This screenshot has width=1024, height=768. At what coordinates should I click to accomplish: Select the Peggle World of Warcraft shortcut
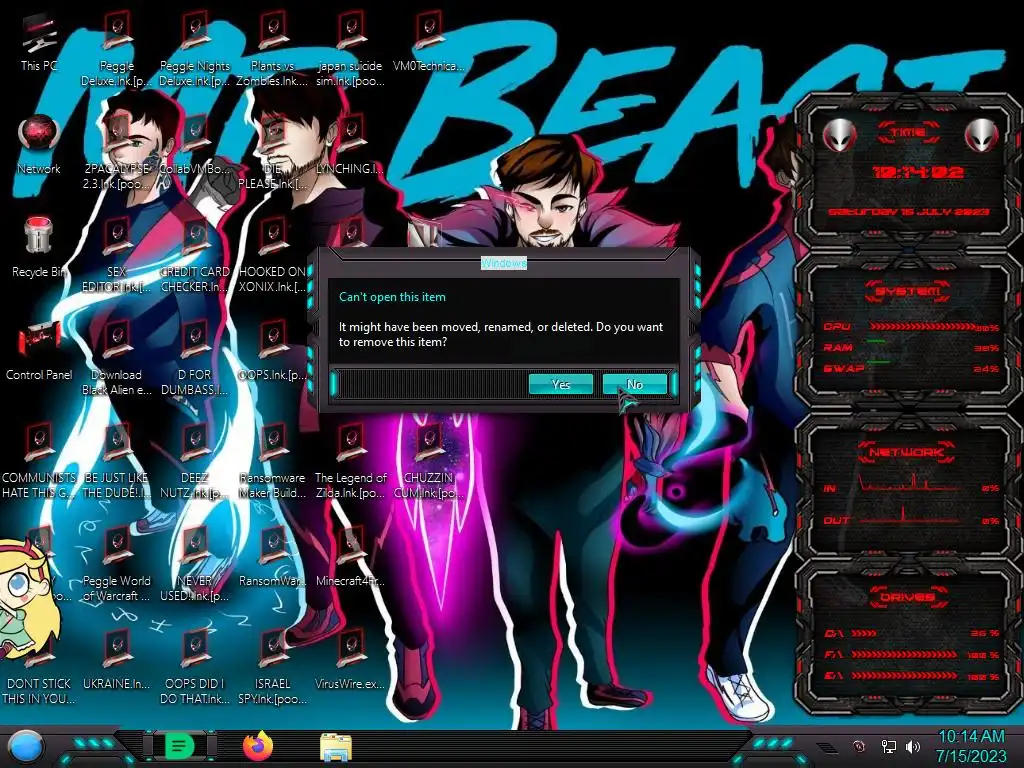tap(116, 564)
